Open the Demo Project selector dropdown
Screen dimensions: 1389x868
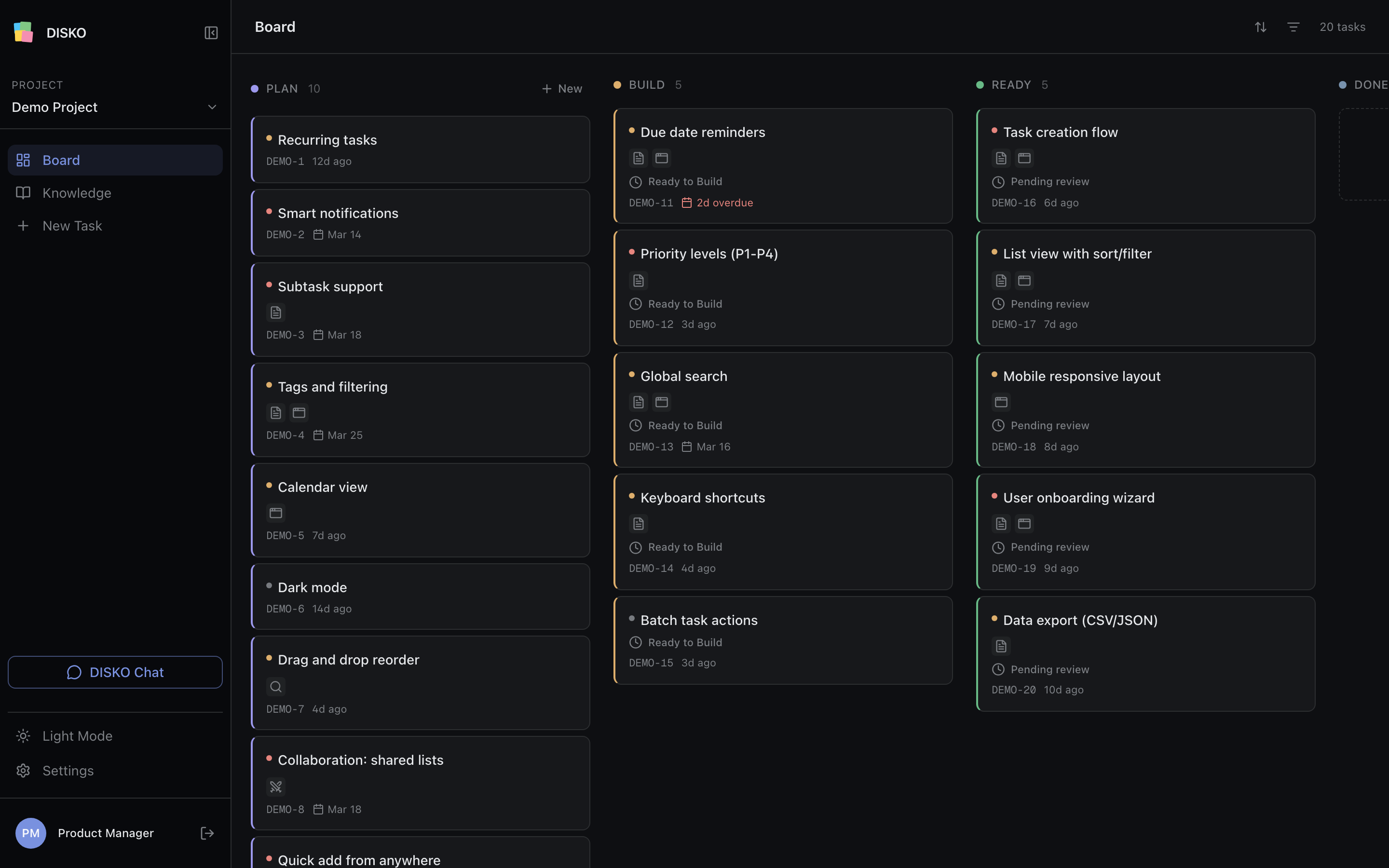tap(212, 107)
